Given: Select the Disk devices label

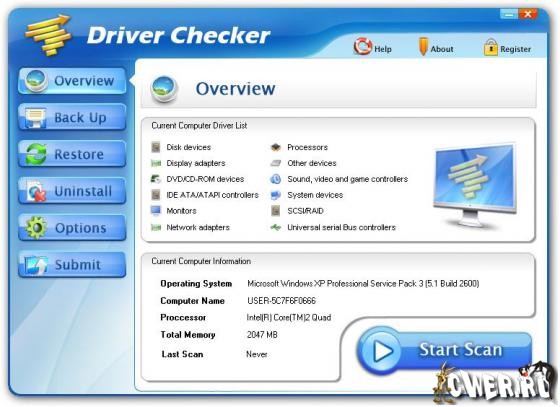Looking at the screenshot, I should (x=189, y=147).
